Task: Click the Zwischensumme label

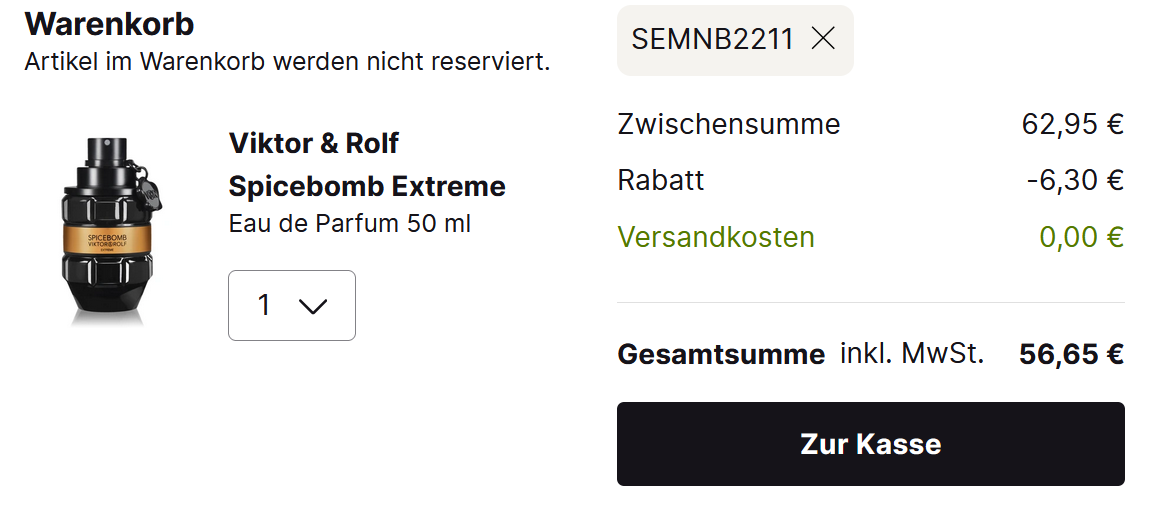Action: click(x=729, y=124)
